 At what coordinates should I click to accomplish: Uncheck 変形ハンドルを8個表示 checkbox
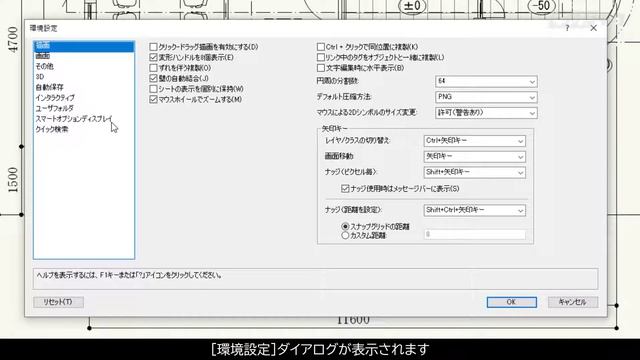click(153, 58)
